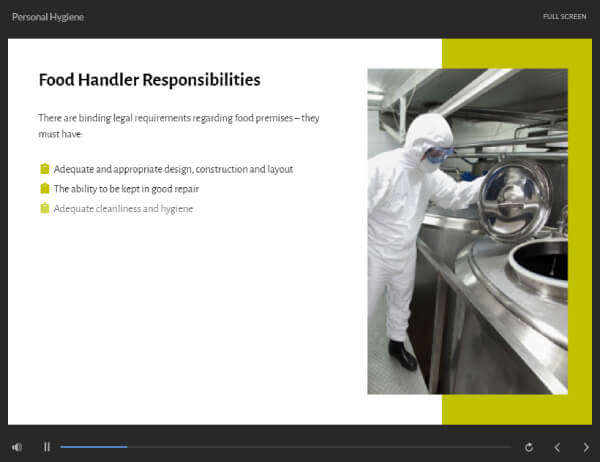600x462 pixels.
Task: Mute audio with the speaker icon
Action: click(x=17, y=447)
